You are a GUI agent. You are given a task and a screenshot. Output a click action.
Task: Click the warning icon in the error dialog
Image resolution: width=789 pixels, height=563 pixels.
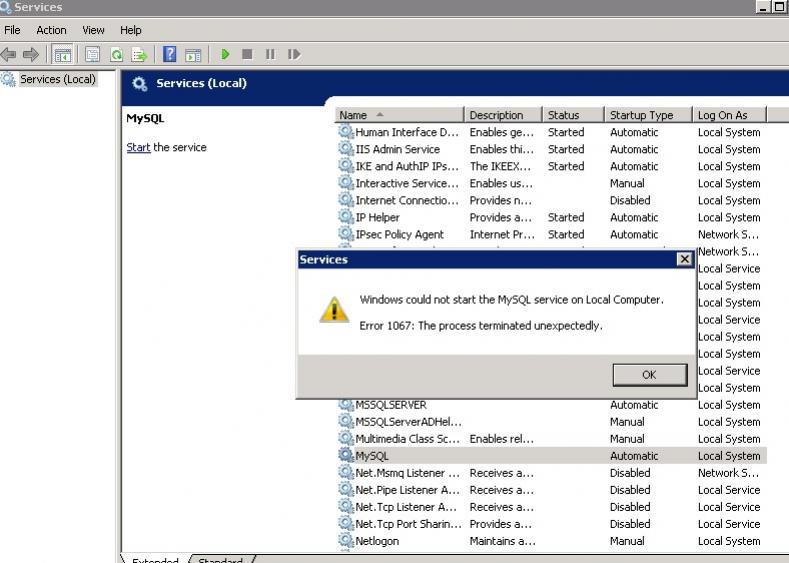pyautogui.click(x=334, y=309)
